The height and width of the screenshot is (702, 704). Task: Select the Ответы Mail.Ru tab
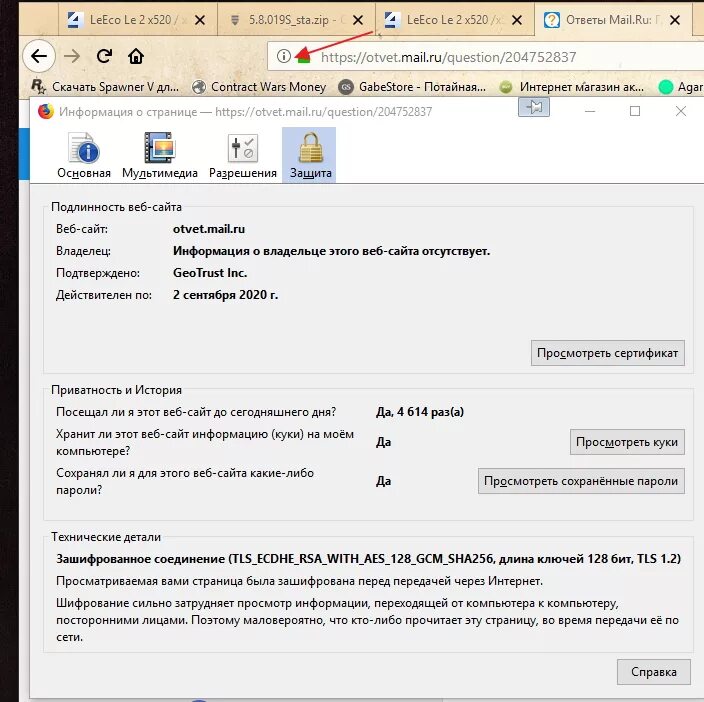pyautogui.click(x=612, y=20)
